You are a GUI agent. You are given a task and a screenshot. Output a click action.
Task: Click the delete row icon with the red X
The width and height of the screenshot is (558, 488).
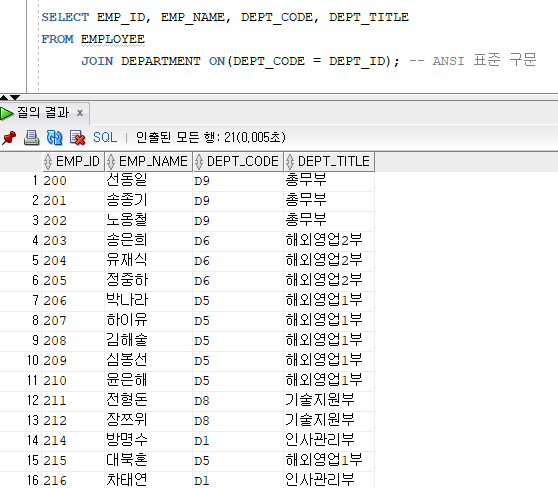coord(77,138)
